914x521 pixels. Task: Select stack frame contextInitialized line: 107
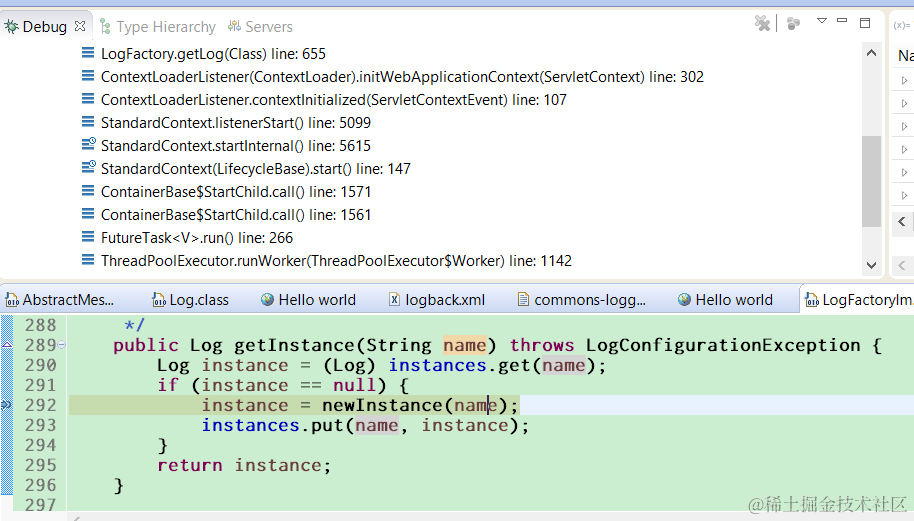point(333,100)
